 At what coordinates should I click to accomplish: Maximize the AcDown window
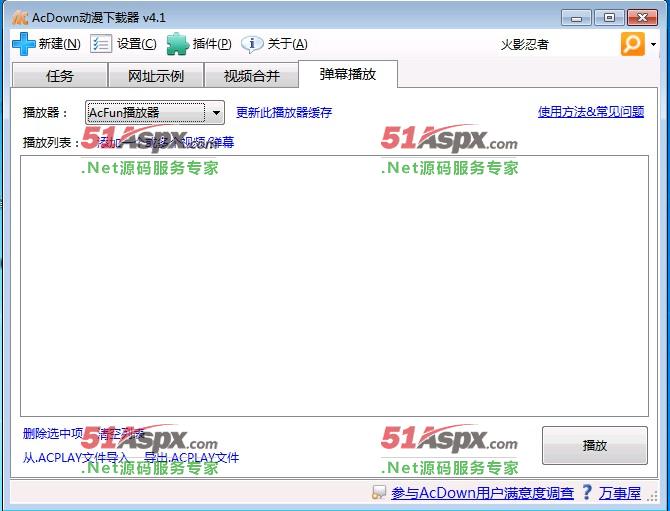coord(609,18)
